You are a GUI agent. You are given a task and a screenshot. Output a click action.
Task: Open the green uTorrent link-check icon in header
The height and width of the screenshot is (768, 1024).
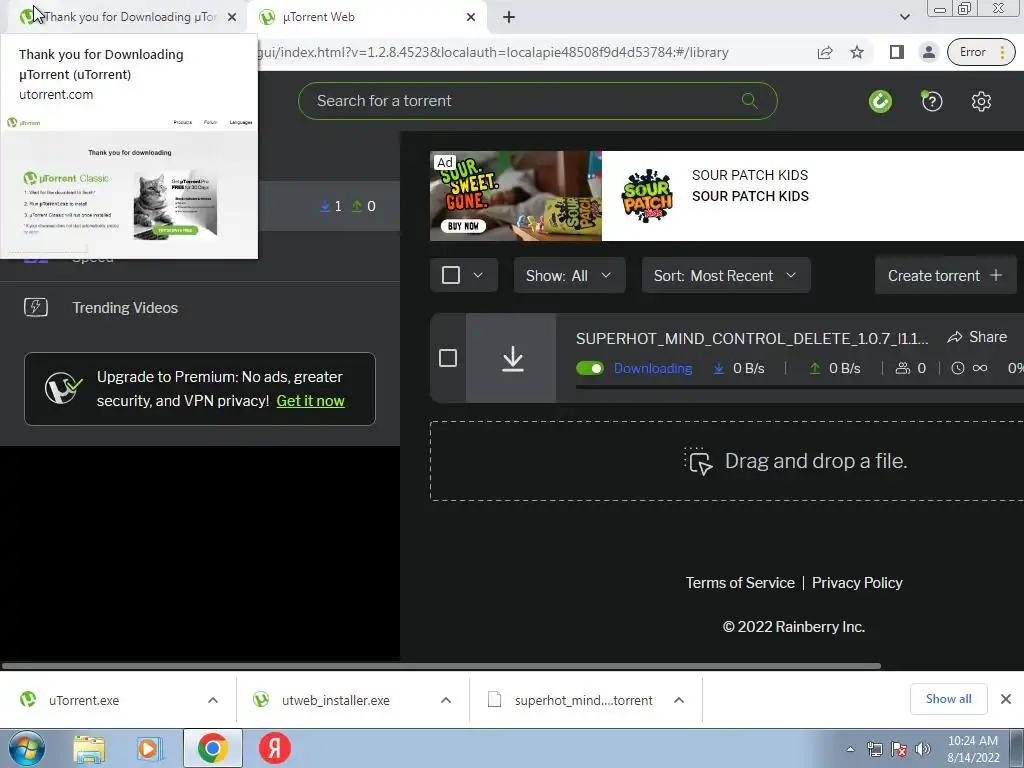880,101
